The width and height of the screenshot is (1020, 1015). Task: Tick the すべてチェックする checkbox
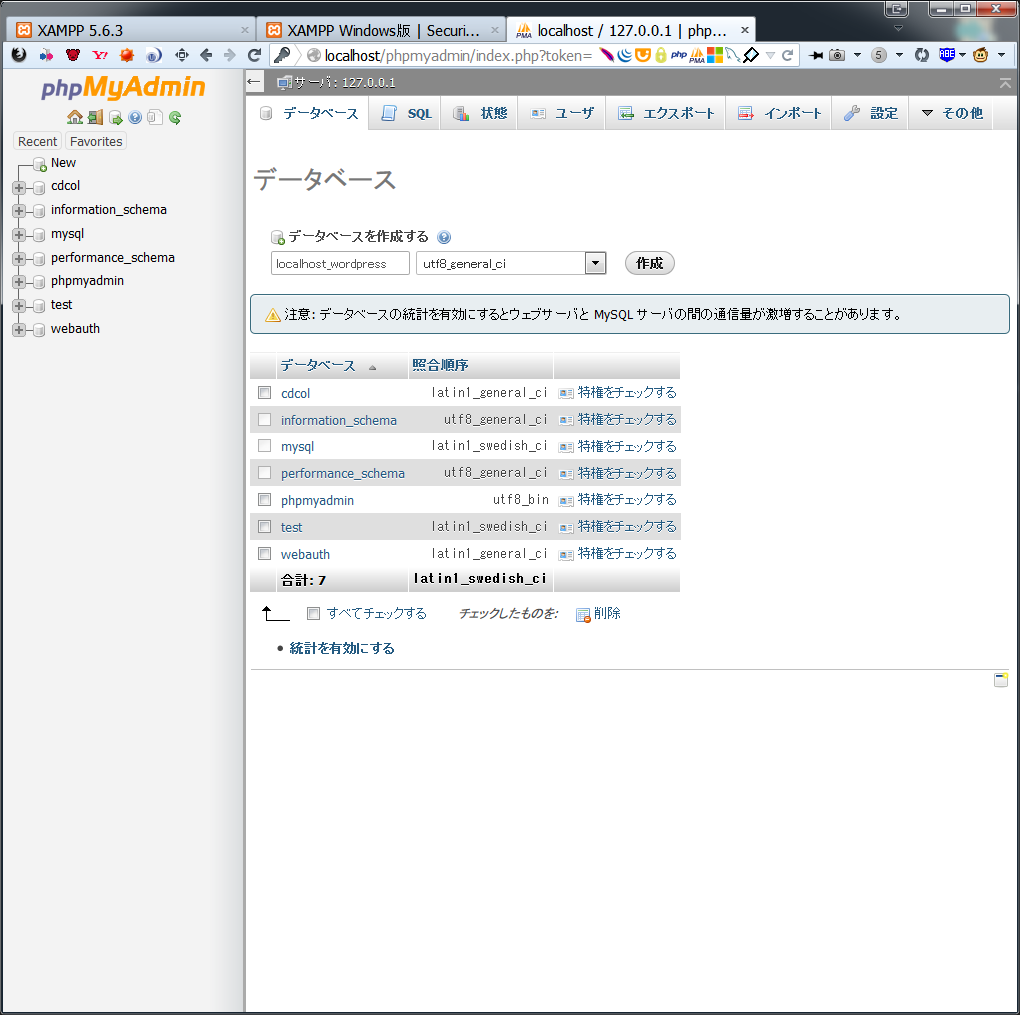[x=314, y=614]
